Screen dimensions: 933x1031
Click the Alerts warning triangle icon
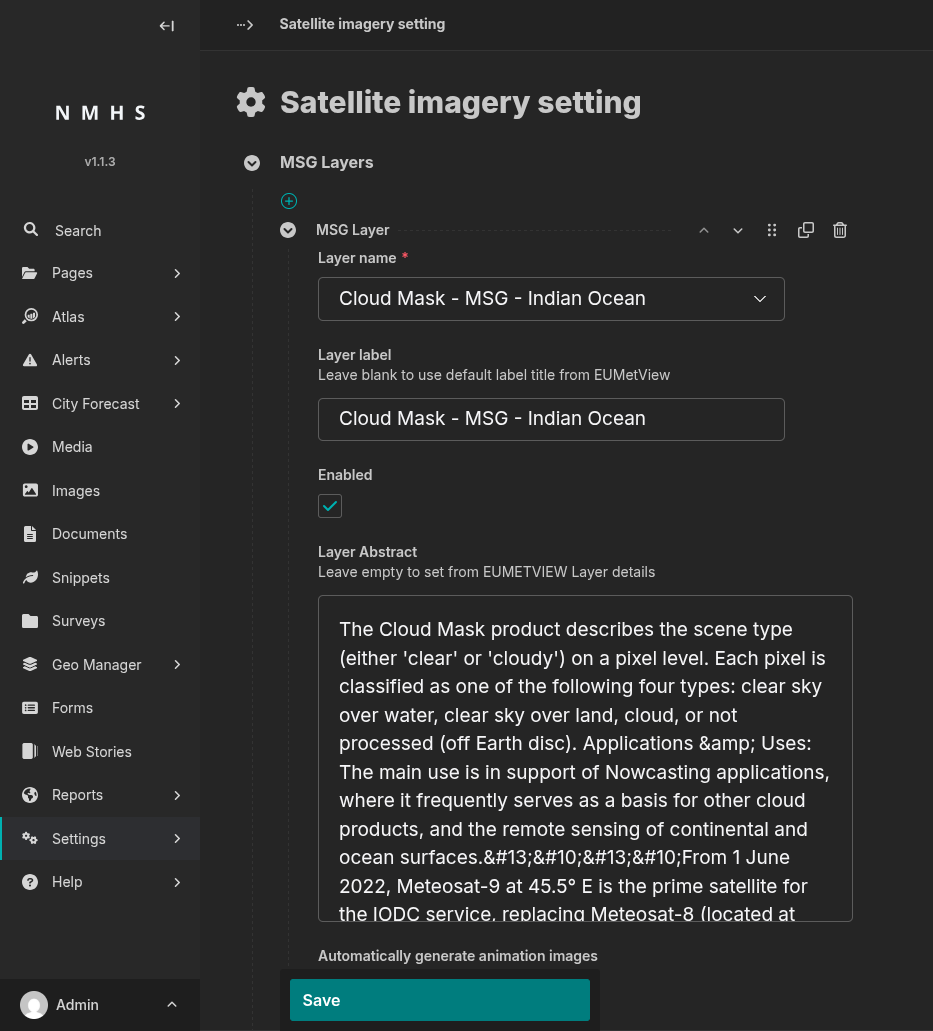30,360
